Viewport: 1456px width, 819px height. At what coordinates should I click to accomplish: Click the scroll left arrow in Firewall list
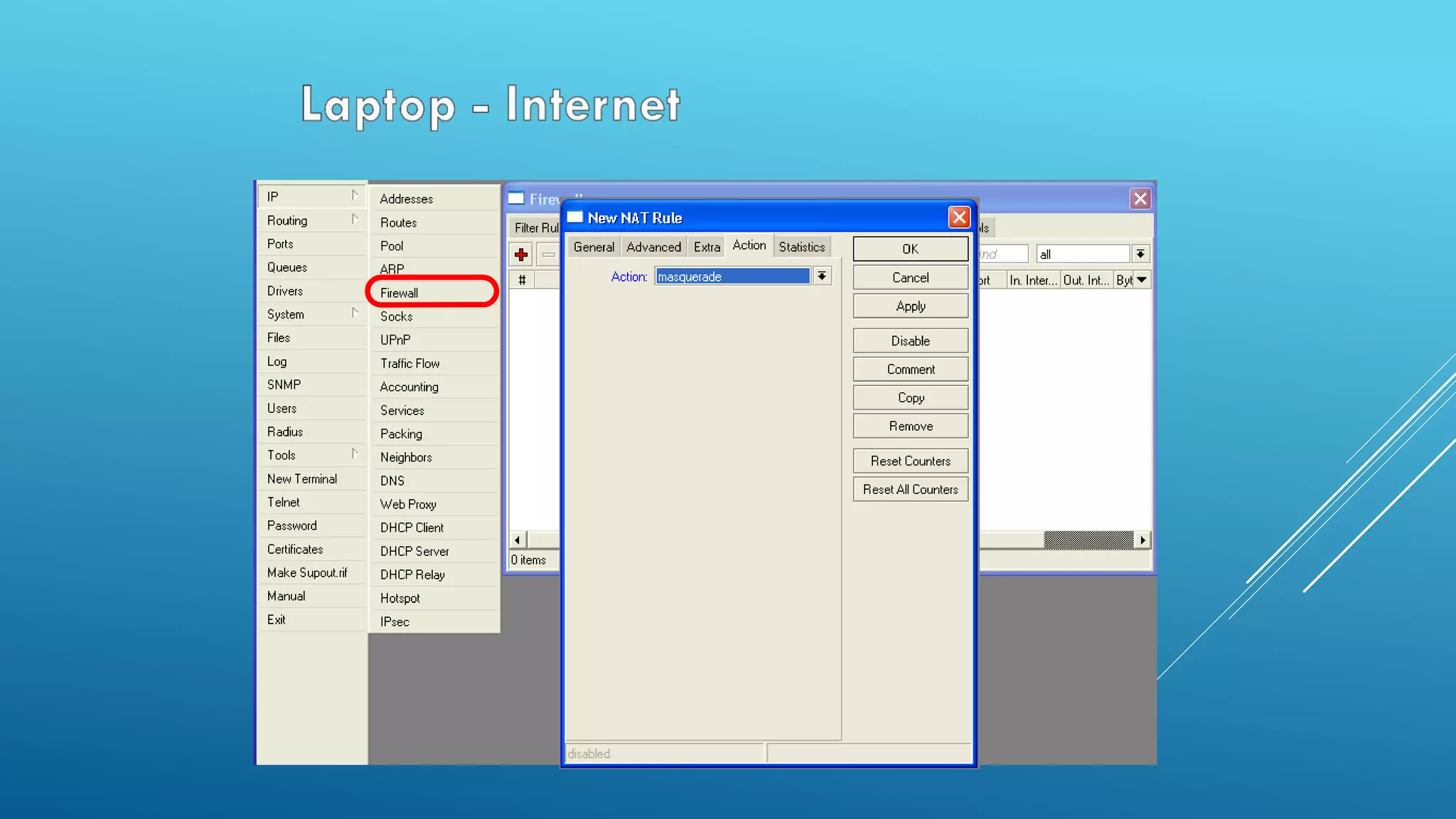tap(517, 540)
